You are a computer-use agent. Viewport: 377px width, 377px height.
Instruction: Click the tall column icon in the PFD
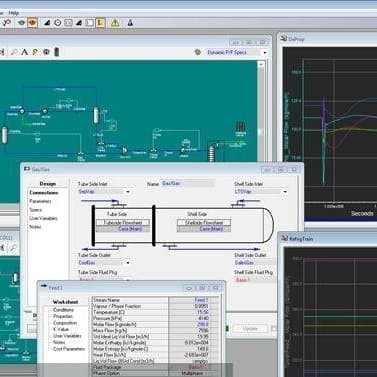[x=211, y=154]
